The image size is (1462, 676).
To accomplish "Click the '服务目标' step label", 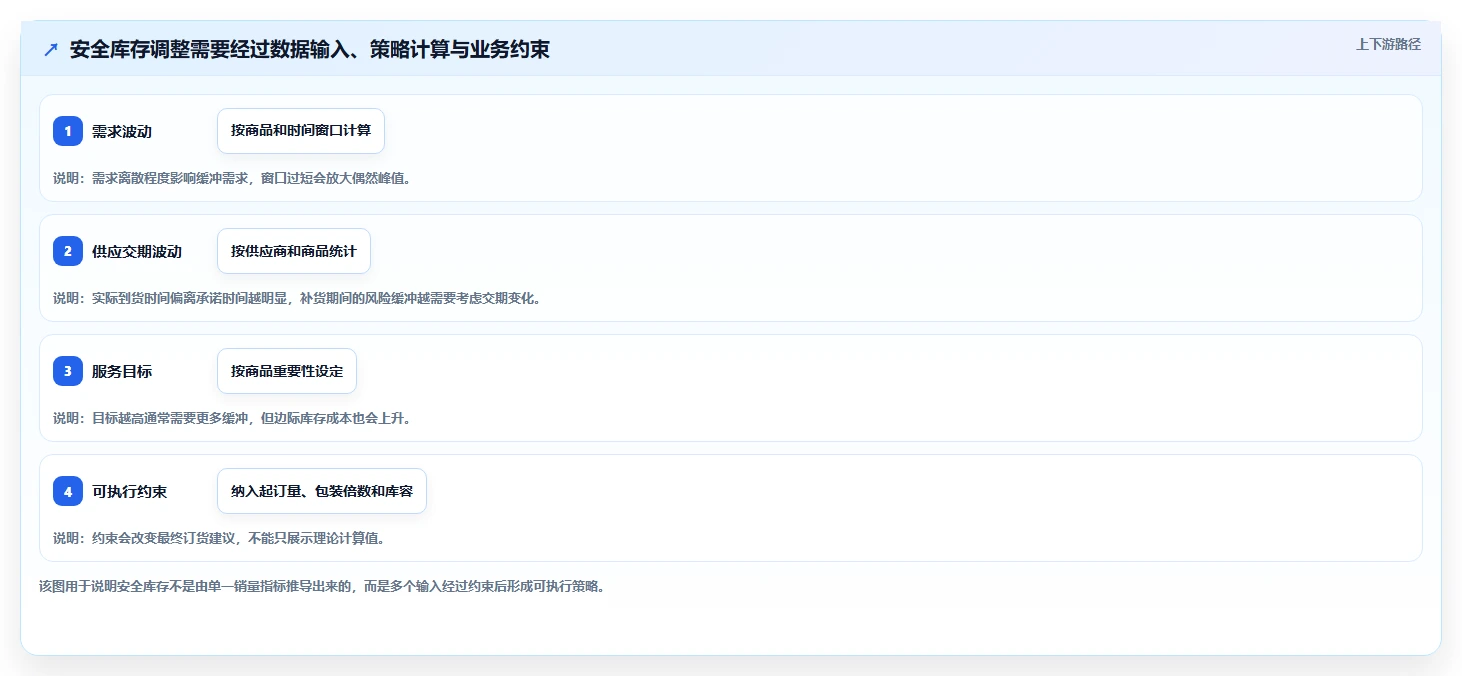I will pos(122,371).
